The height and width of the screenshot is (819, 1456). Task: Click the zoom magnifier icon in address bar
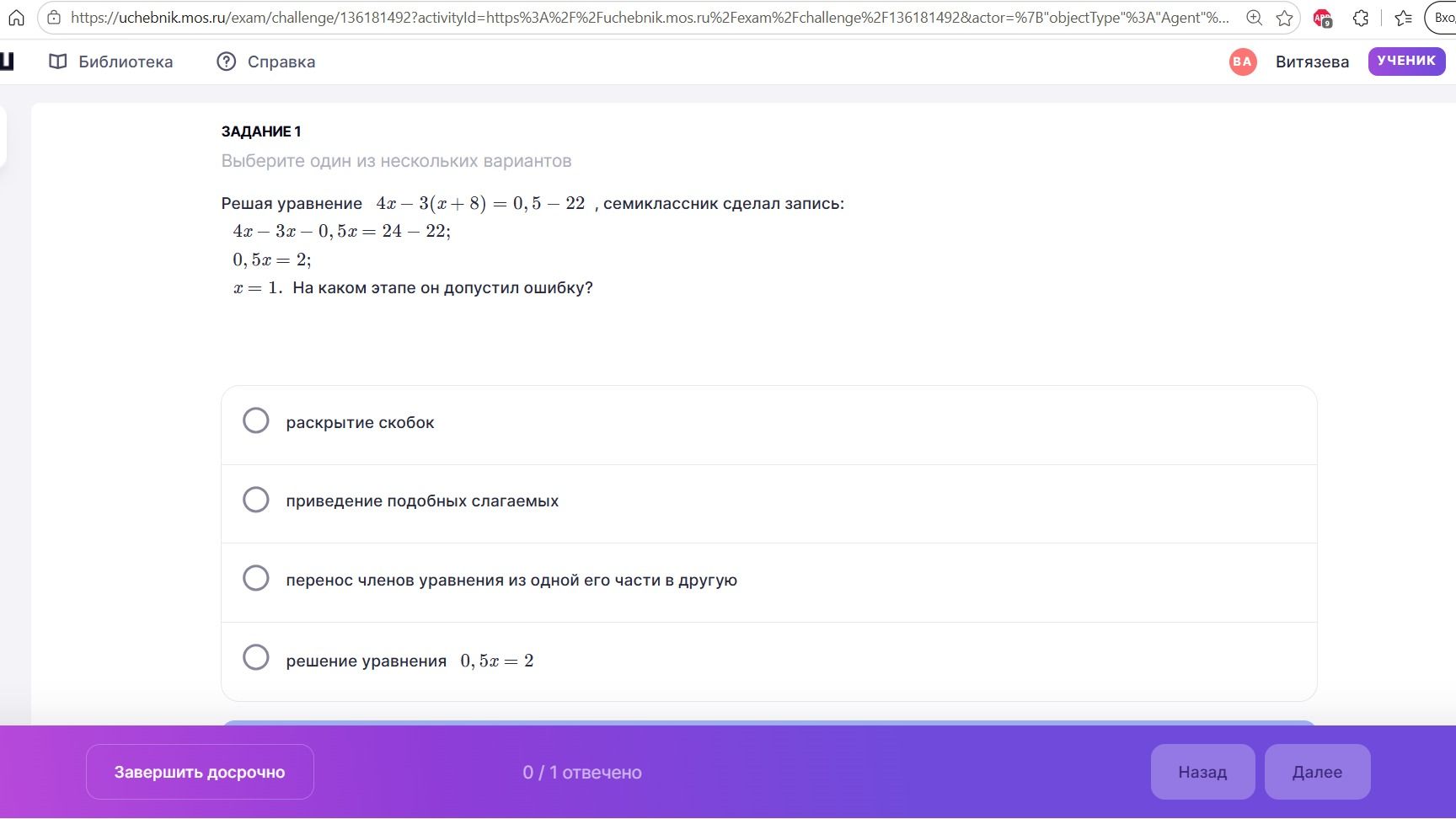coord(1254,18)
